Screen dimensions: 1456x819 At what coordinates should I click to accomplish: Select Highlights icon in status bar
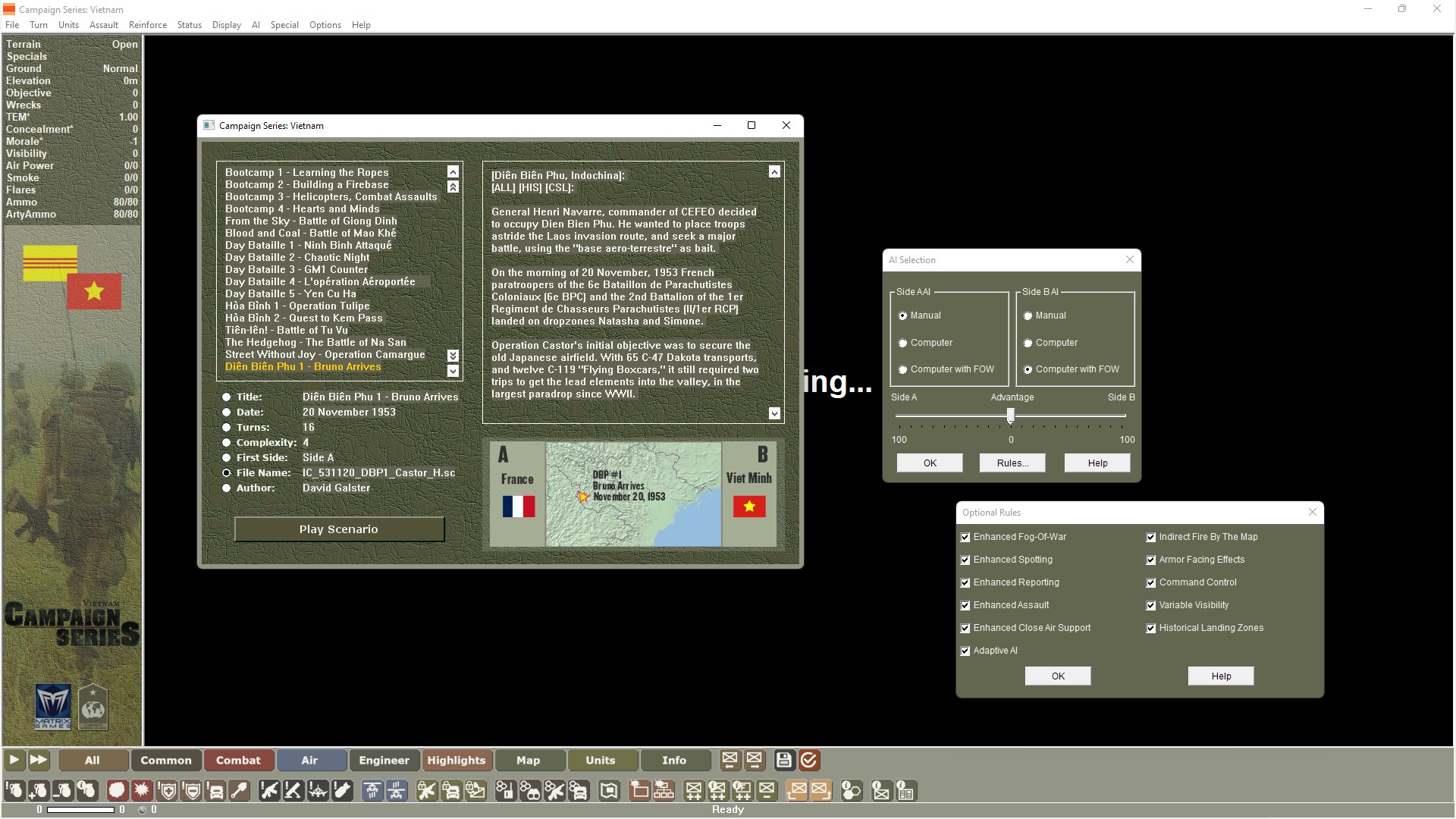[455, 760]
